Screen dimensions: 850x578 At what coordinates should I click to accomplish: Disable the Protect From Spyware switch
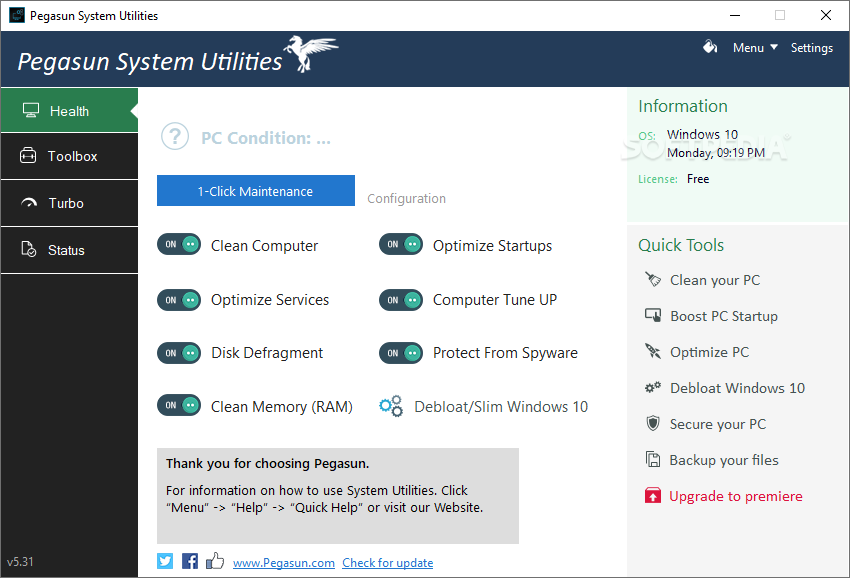pos(401,352)
